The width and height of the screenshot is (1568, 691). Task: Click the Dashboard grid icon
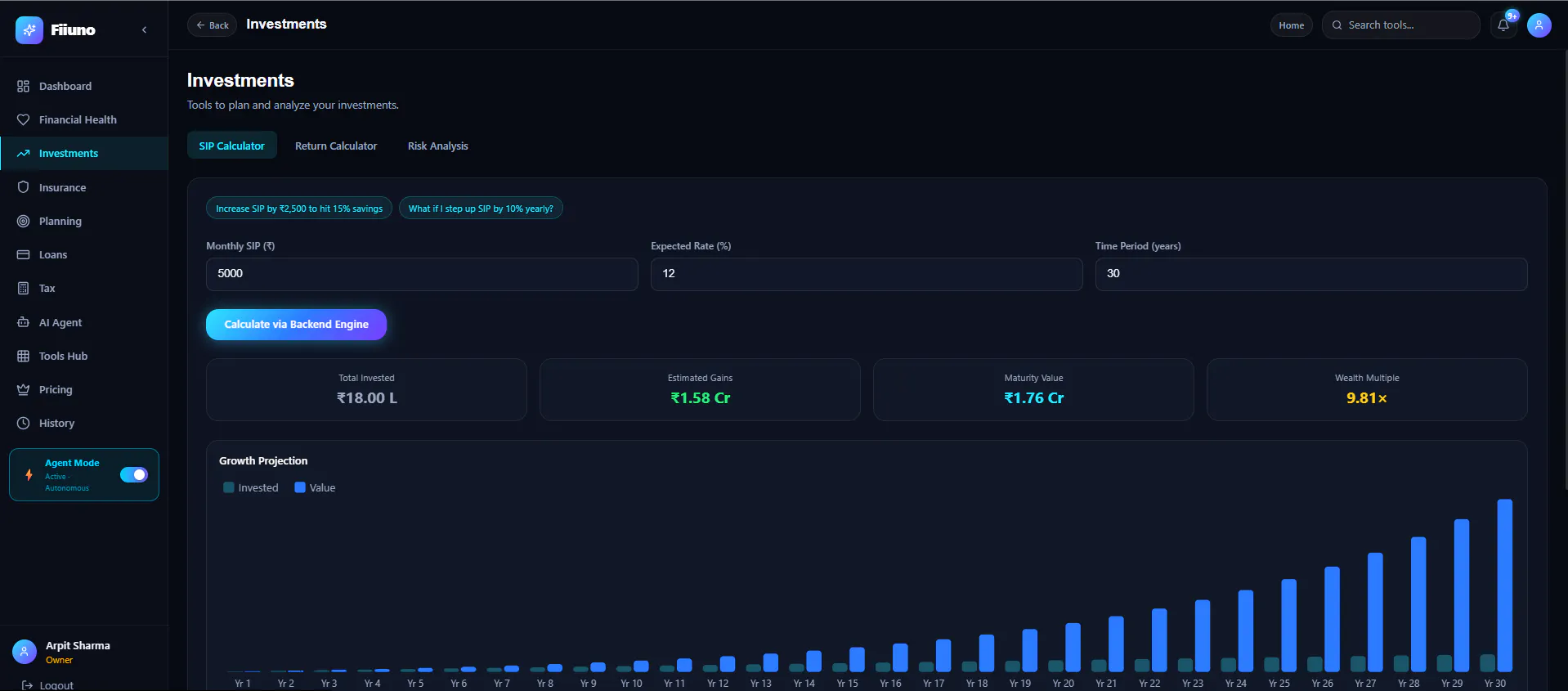(23, 86)
